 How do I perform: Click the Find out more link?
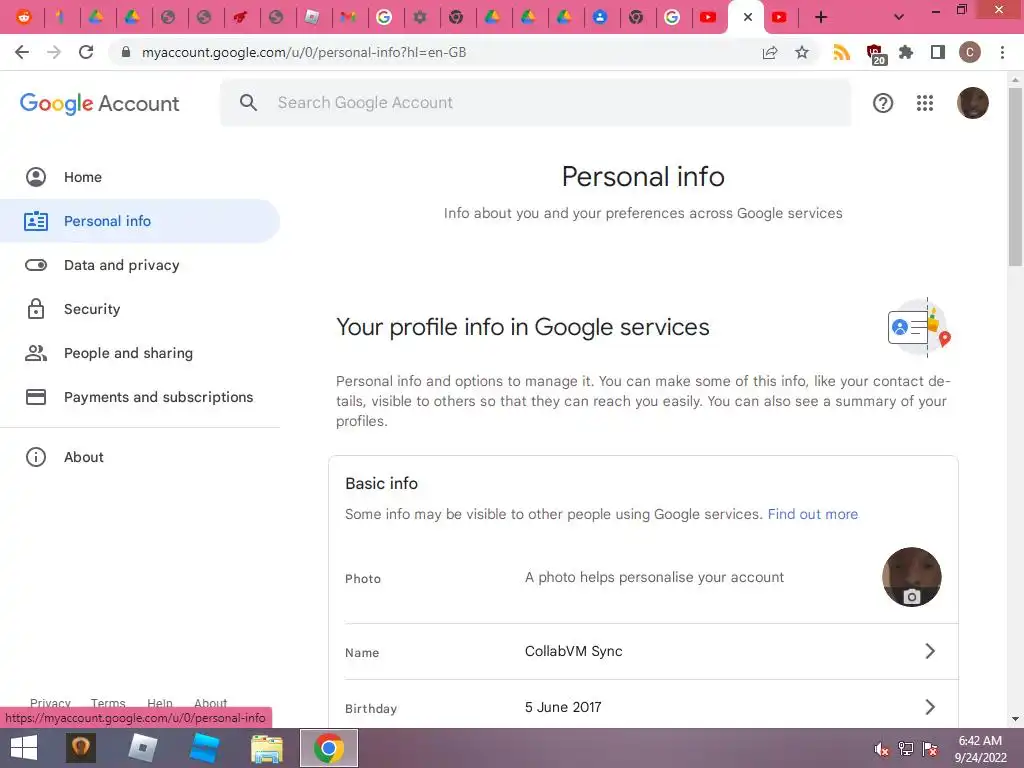click(812, 514)
